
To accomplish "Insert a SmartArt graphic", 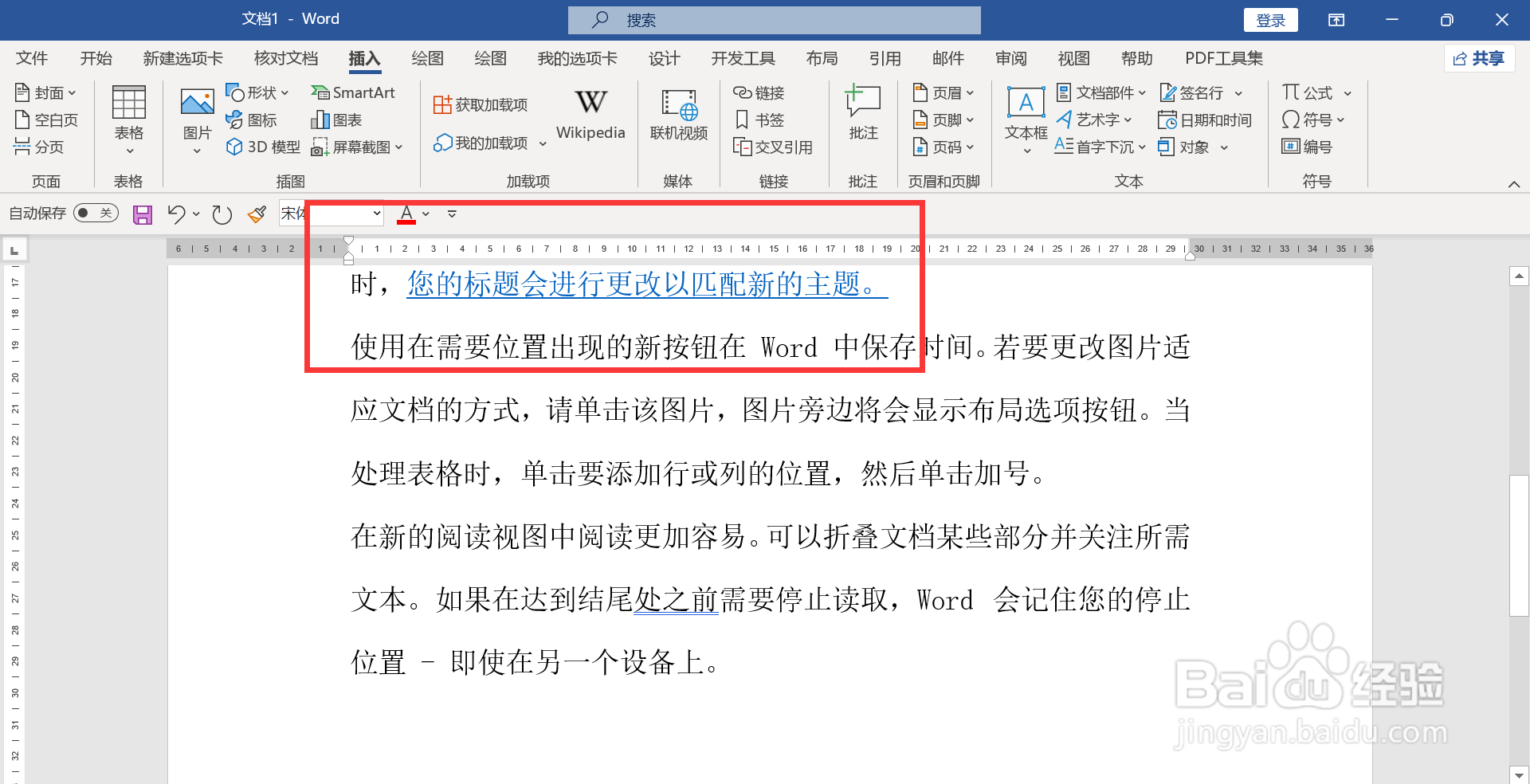I will [353, 93].
